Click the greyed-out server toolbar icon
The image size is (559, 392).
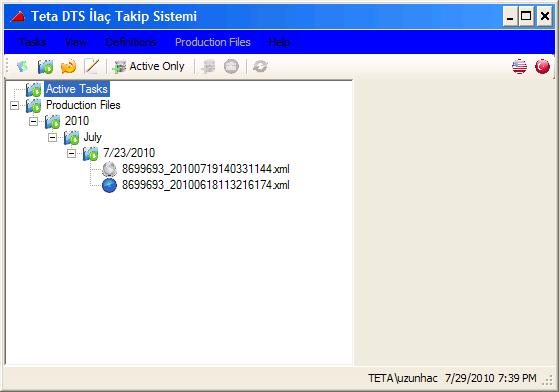pos(208,66)
